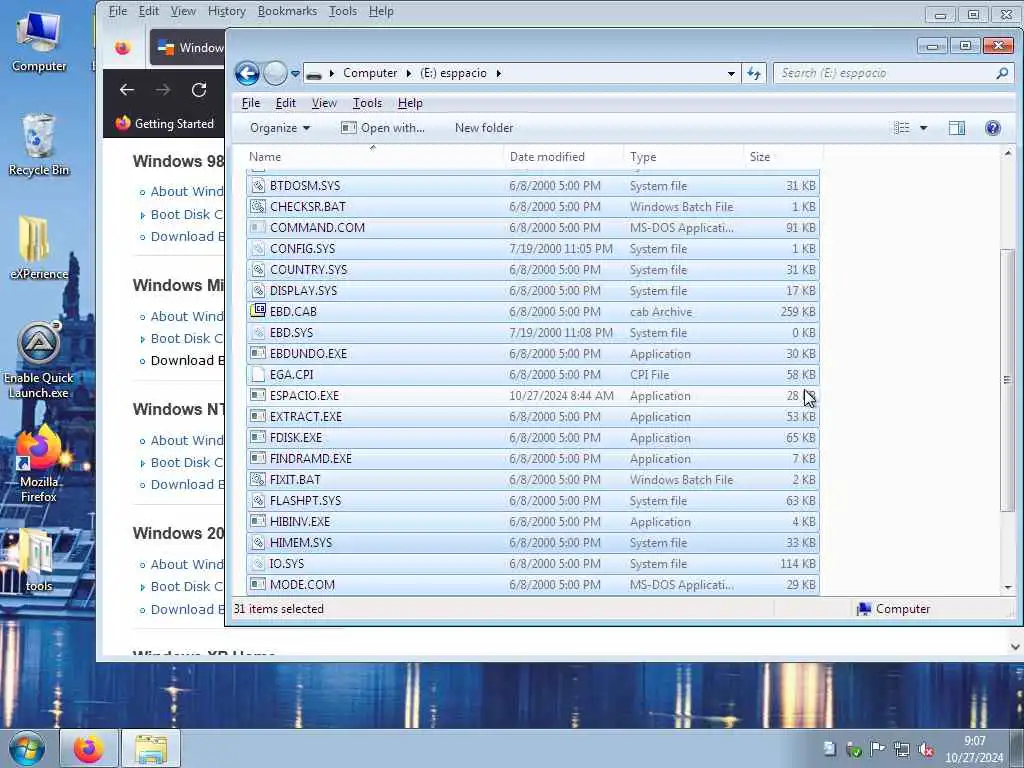Expand address bar previous locations dropdown
This screenshot has width=1024, height=768.
tap(731, 74)
